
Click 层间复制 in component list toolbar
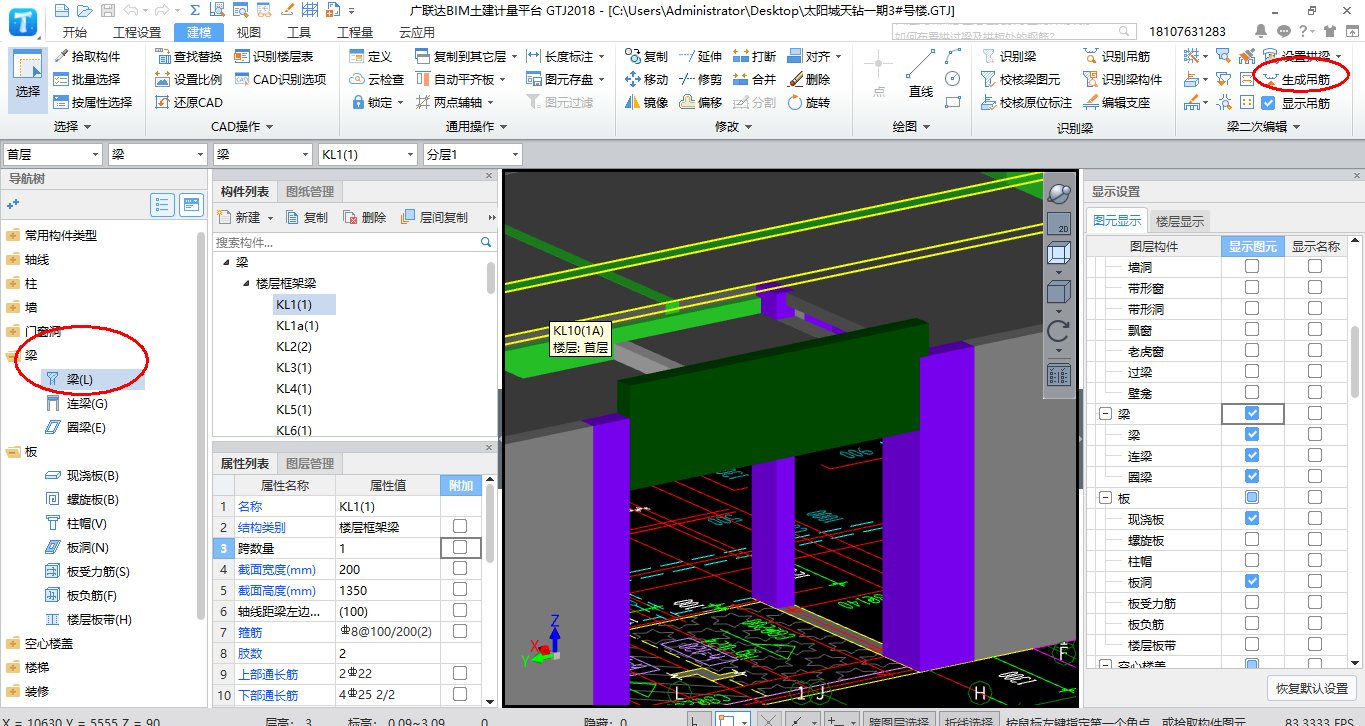pyautogui.click(x=435, y=217)
